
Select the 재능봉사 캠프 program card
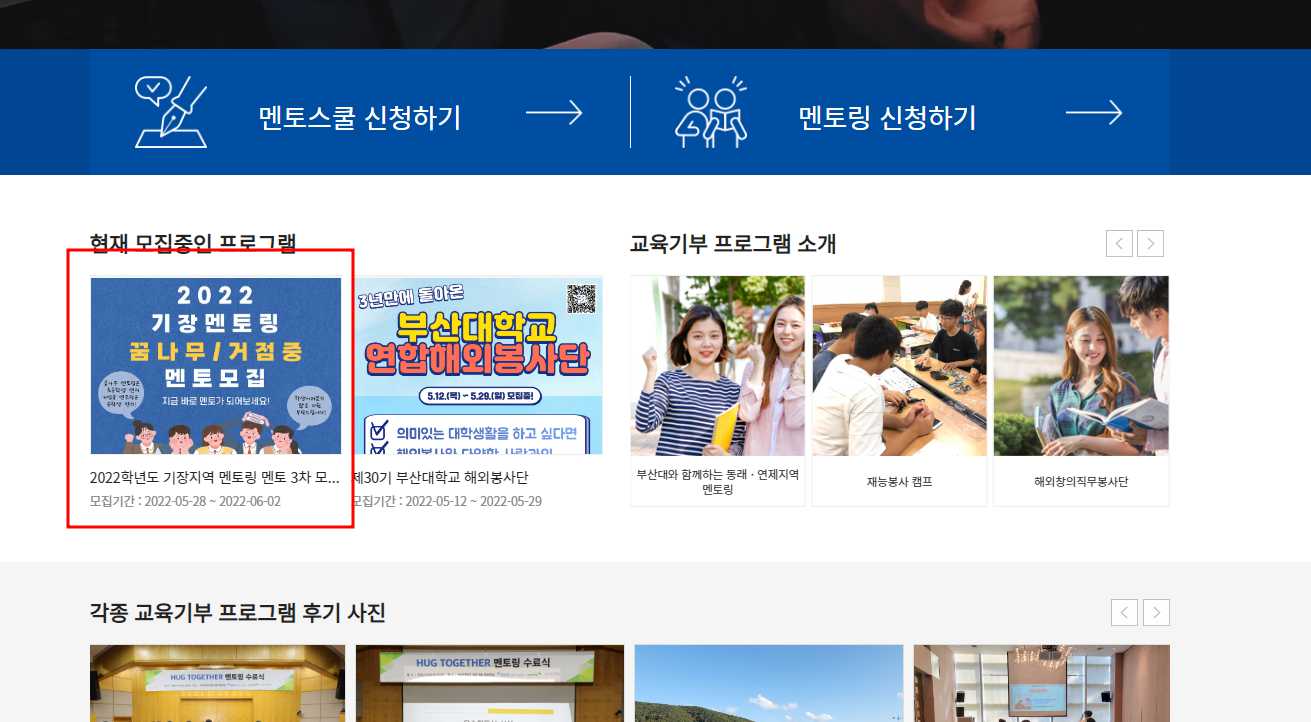pos(899,391)
